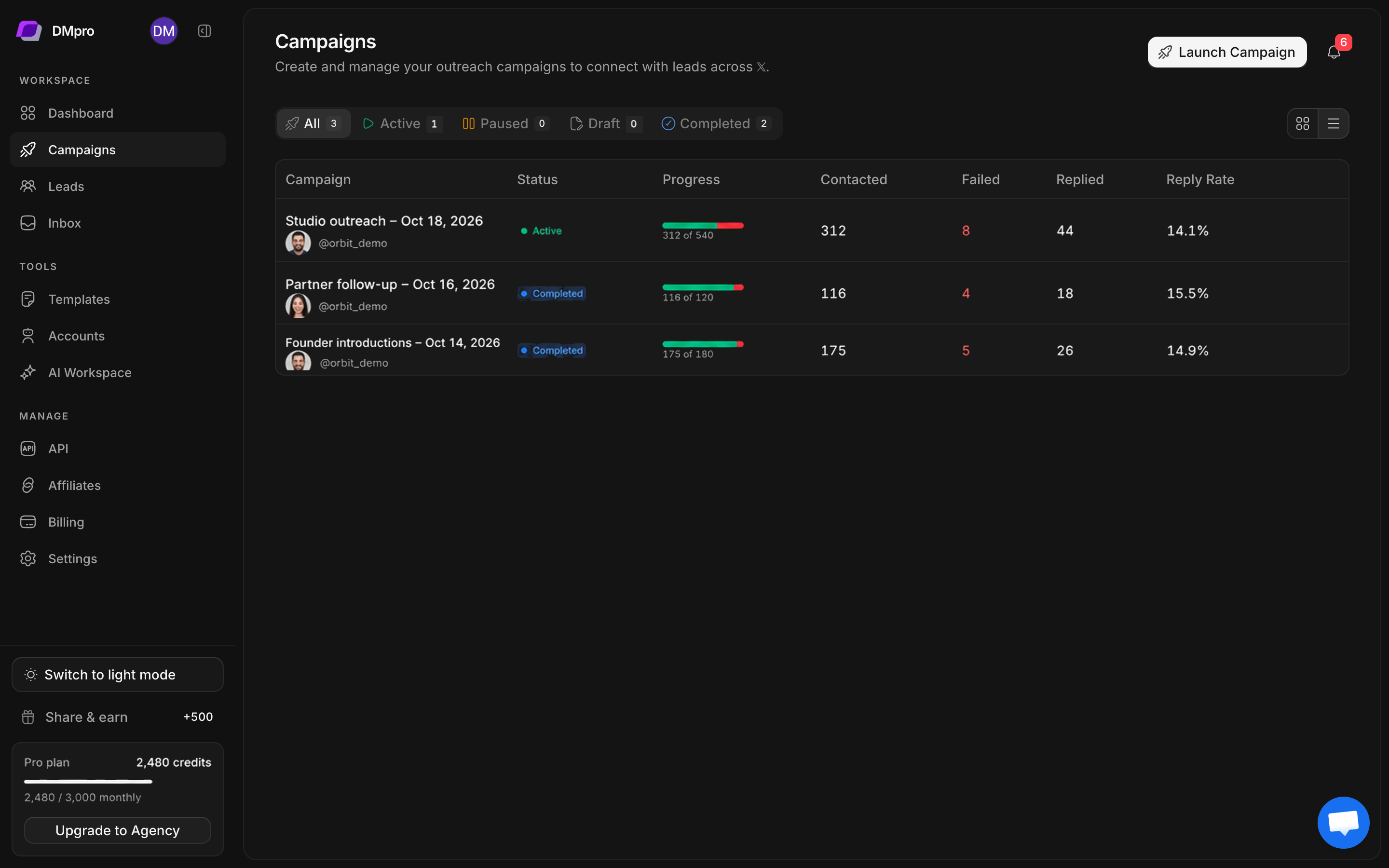
Task: Open the API management page
Action: point(118,448)
